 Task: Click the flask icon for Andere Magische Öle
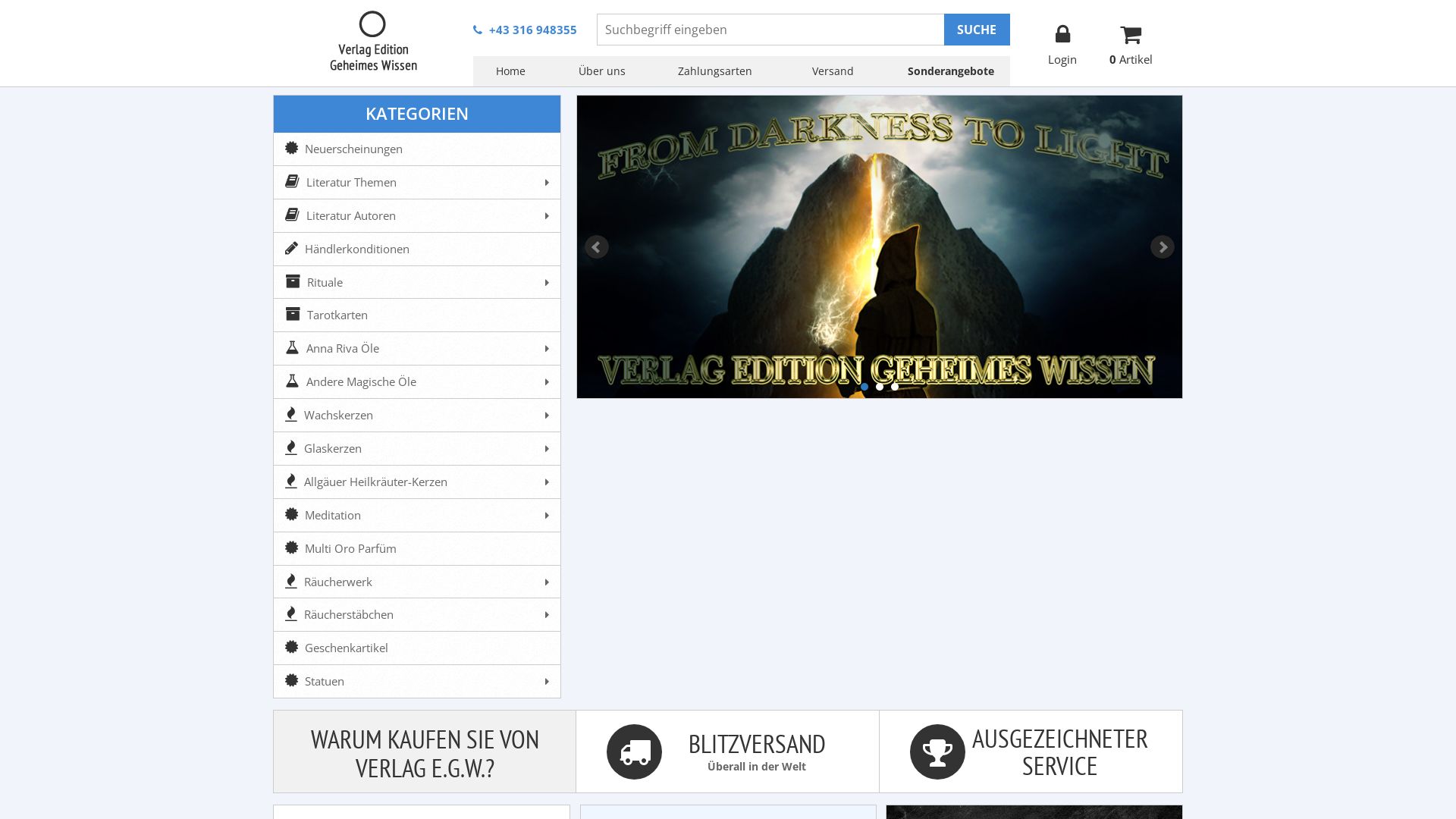tap(292, 381)
